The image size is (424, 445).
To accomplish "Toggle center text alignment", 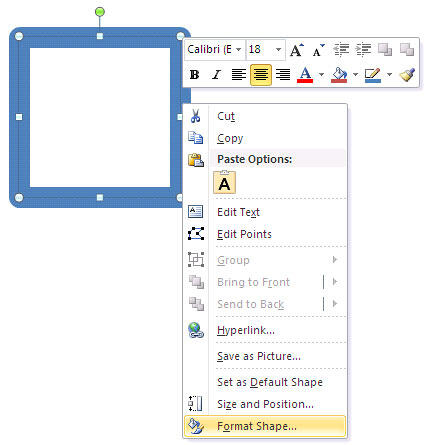I will [261, 75].
